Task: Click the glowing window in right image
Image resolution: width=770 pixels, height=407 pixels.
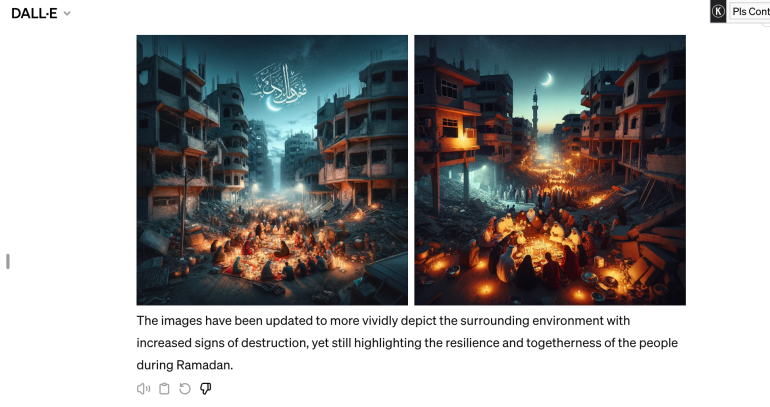Action: (452, 127)
